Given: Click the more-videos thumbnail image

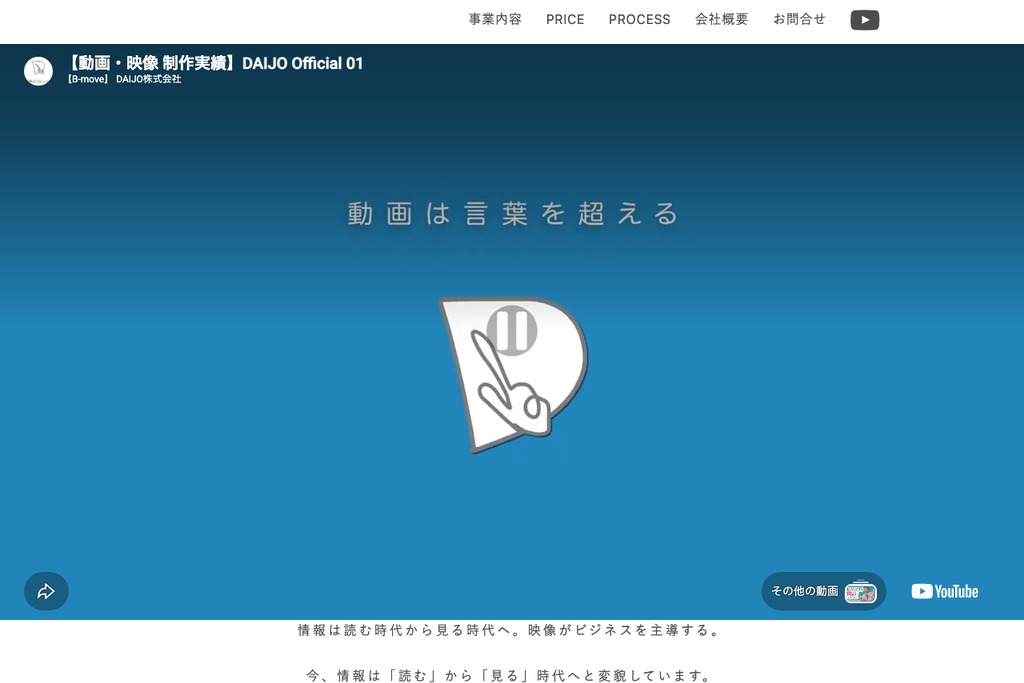Looking at the screenshot, I should [x=861, y=592].
